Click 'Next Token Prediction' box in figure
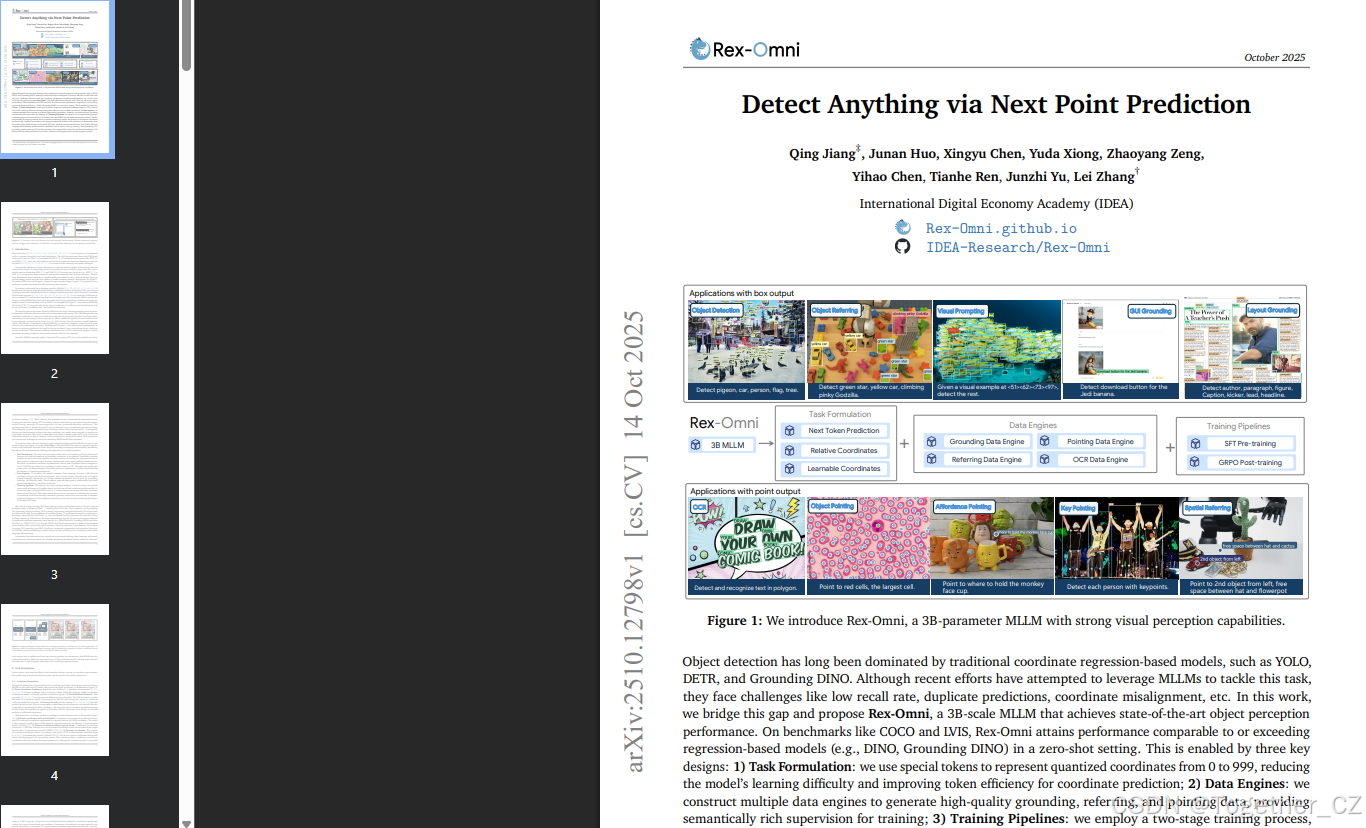The height and width of the screenshot is (828, 1366). (835, 431)
